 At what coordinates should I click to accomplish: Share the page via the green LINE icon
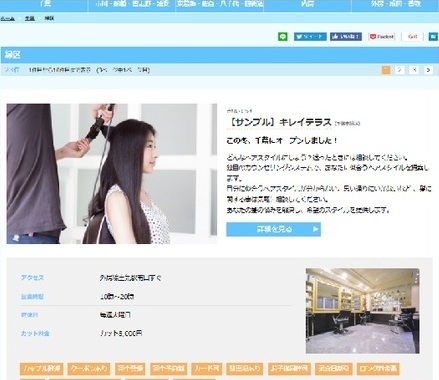pos(283,37)
